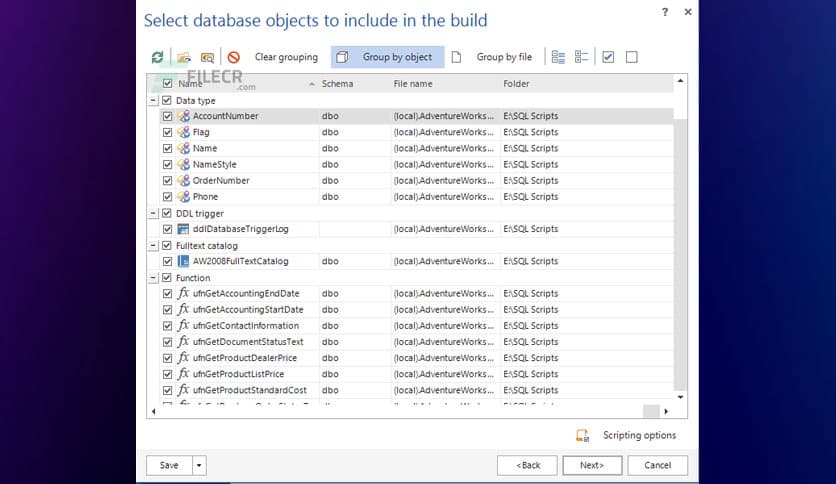This screenshot has width=836, height=484.
Task: Uncheck the AccountNumber row checkbox
Action: pos(167,116)
